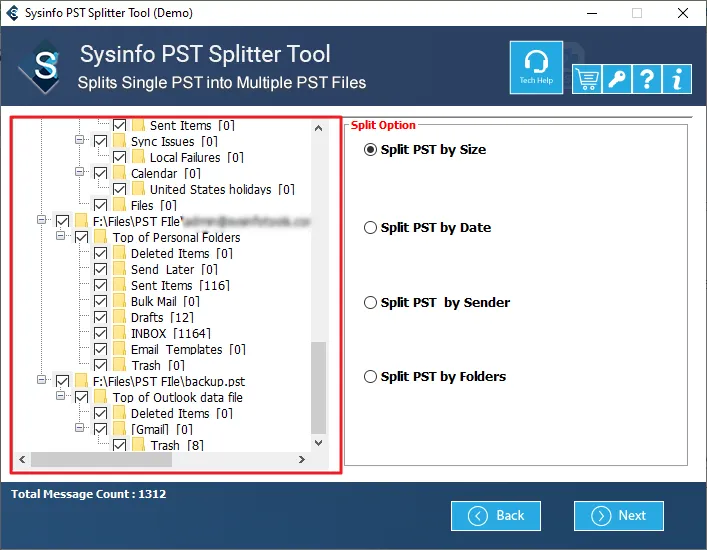Uncheck the Sync Issues checkbox
Viewport: 707px width, 550px height.
point(101,141)
